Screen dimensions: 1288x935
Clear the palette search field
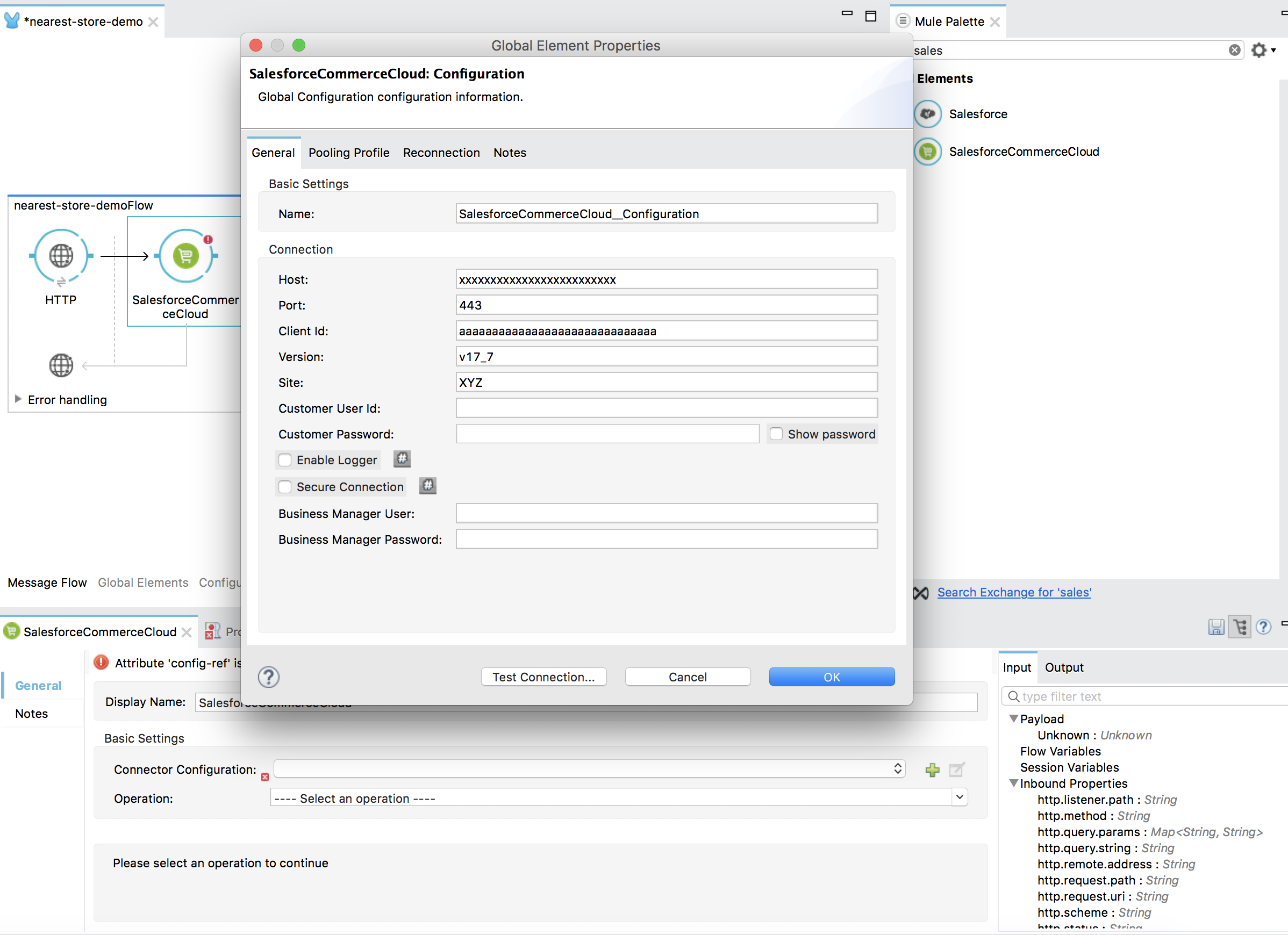(1234, 50)
